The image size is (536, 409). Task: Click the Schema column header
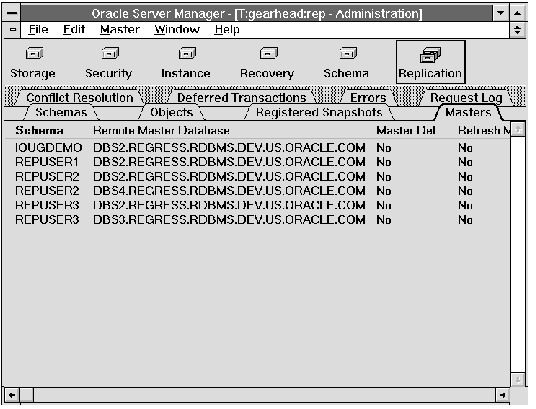click(39, 130)
